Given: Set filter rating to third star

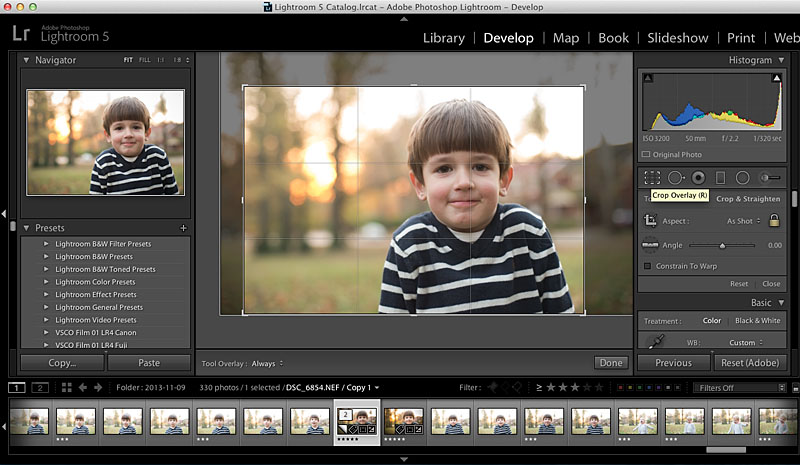Looking at the screenshot, I should [x=575, y=387].
